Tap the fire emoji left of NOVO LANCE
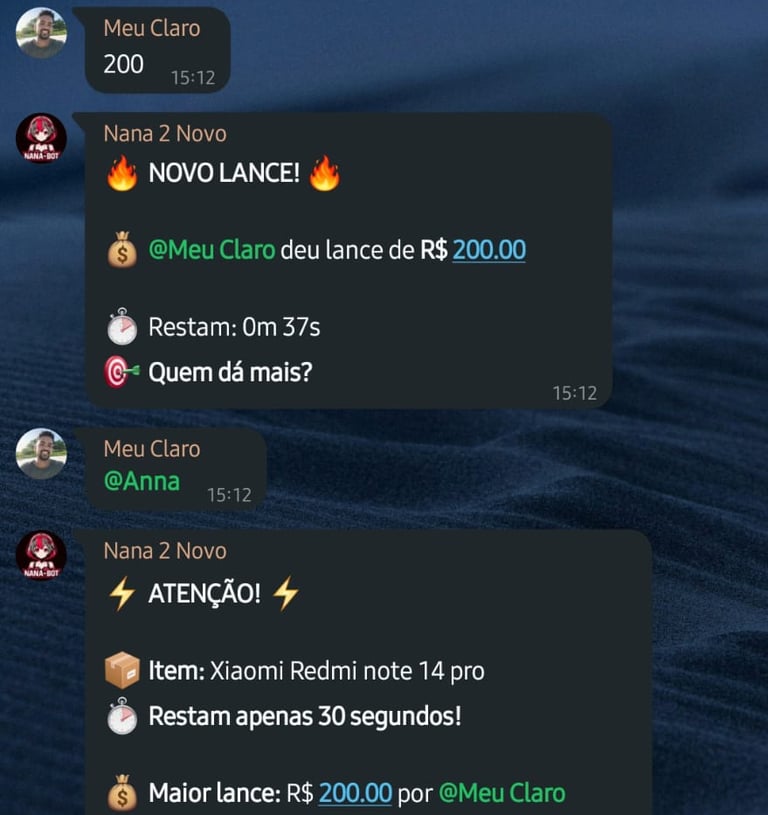 click(x=122, y=173)
